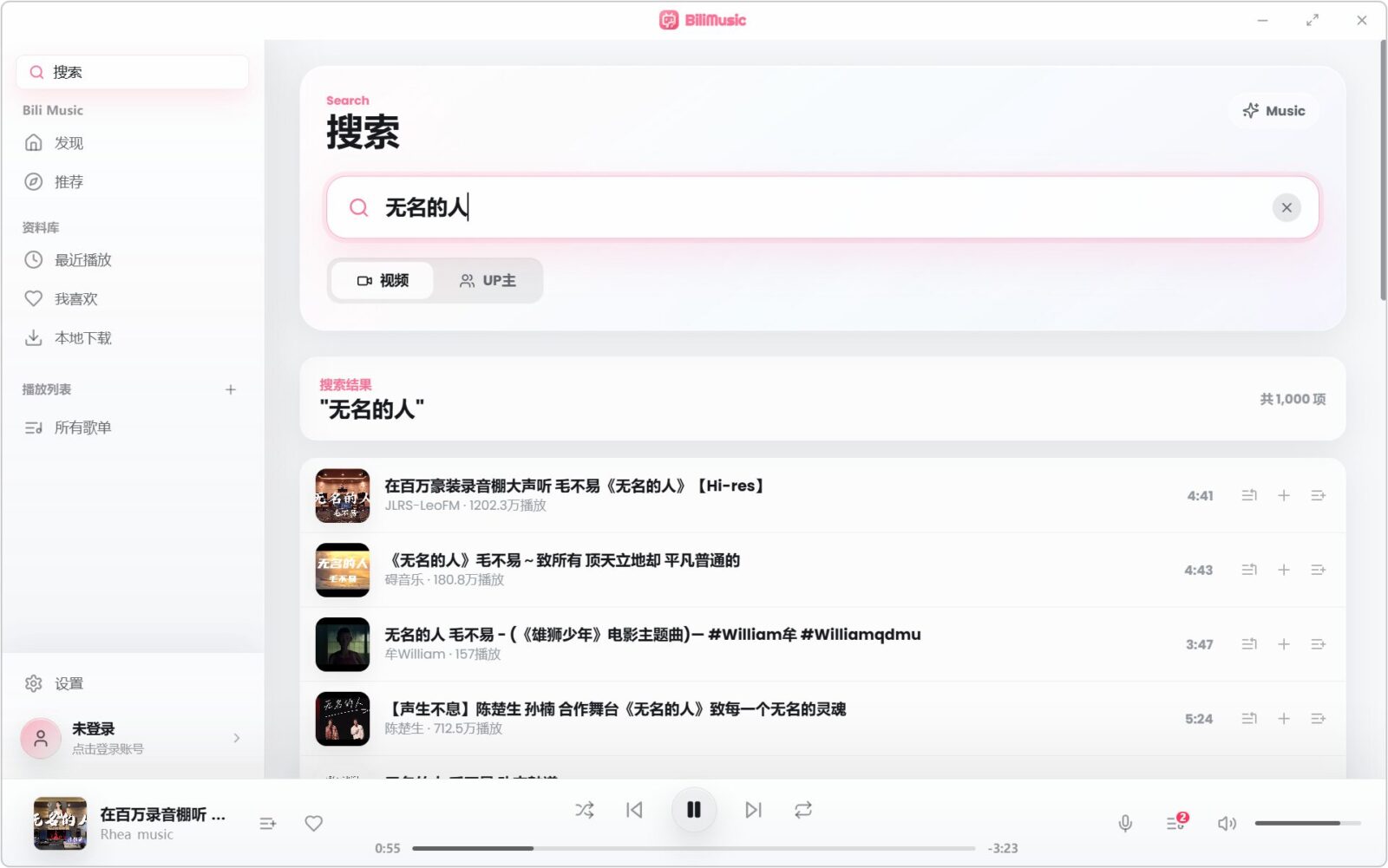Click thumbnail of the 陈楚生 video result
Image resolution: width=1388 pixels, height=868 pixels.
click(343, 720)
